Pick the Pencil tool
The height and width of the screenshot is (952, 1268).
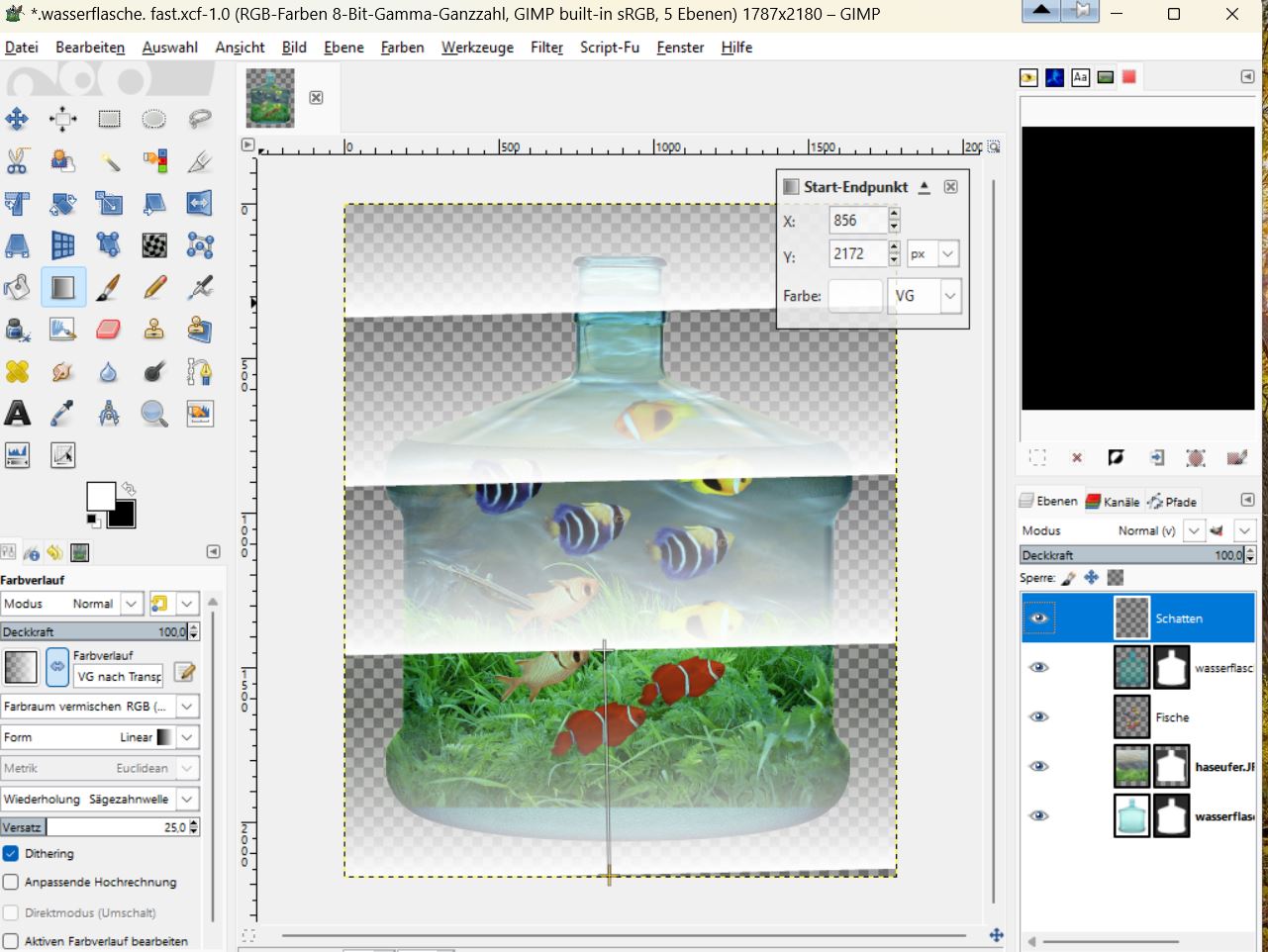pyautogui.click(x=154, y=288)
